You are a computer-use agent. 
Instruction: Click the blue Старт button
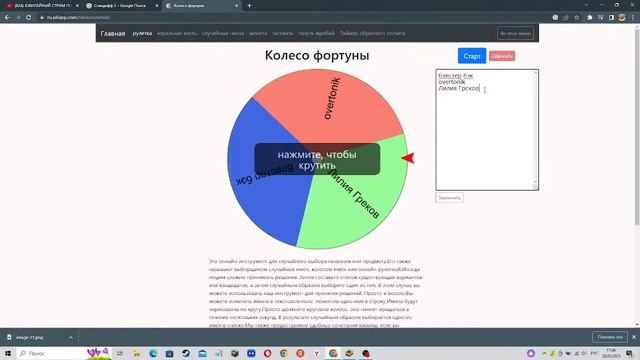[x=472, y=56]
